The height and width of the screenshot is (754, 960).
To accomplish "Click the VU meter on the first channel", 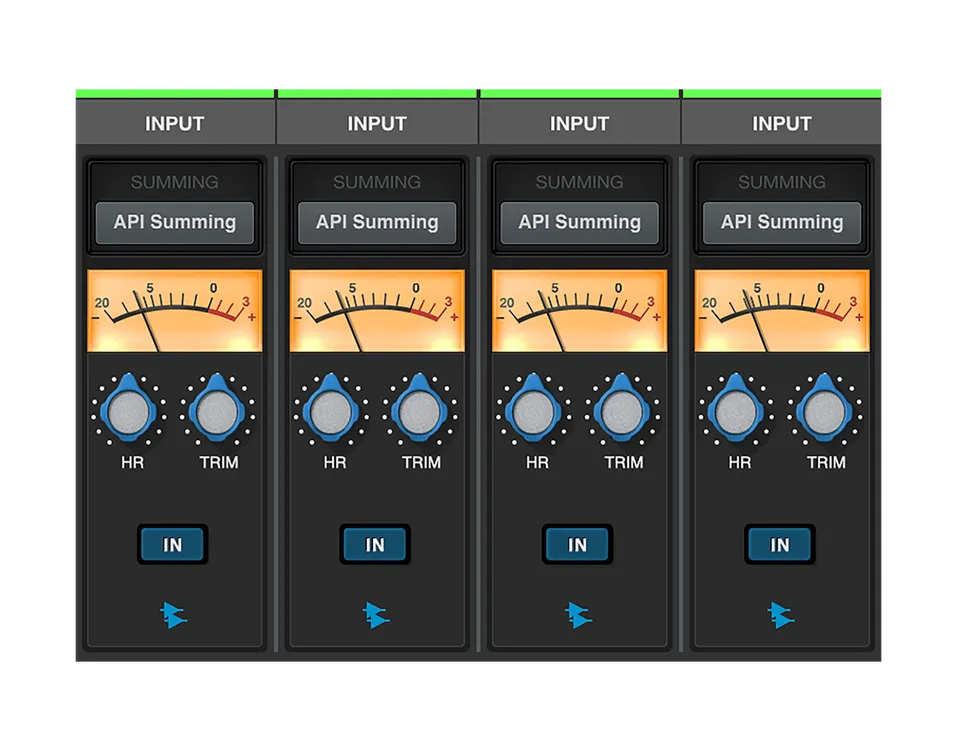I will [x=174, y=311].
